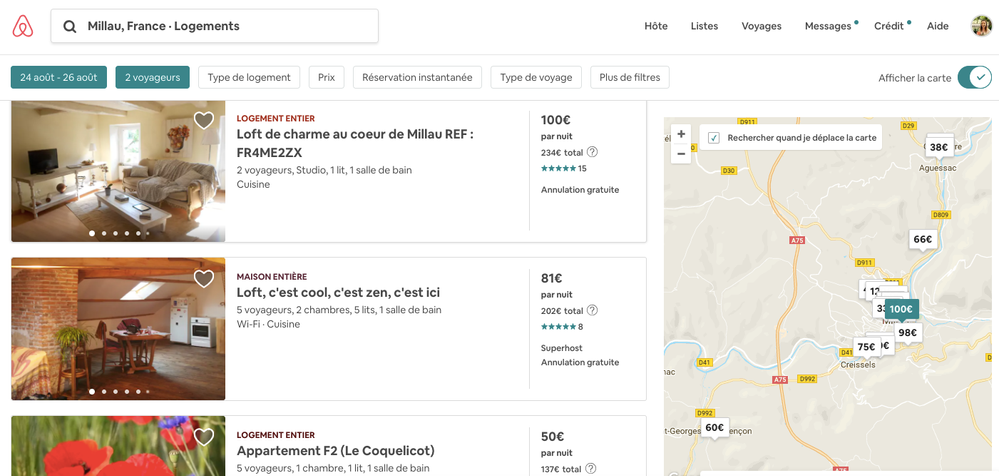The image size is (999, 476).
Task: Click the Airbnb logo icon
Action: pyautogui.click(x=23, y=27)
